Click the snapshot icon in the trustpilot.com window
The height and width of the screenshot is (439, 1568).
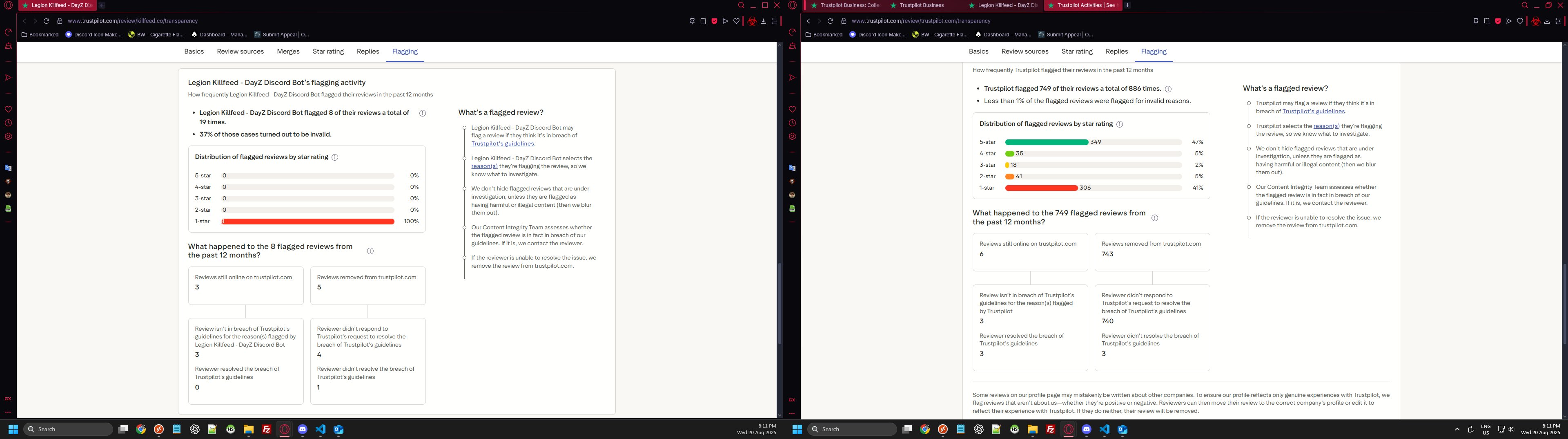click(1487, 21)
